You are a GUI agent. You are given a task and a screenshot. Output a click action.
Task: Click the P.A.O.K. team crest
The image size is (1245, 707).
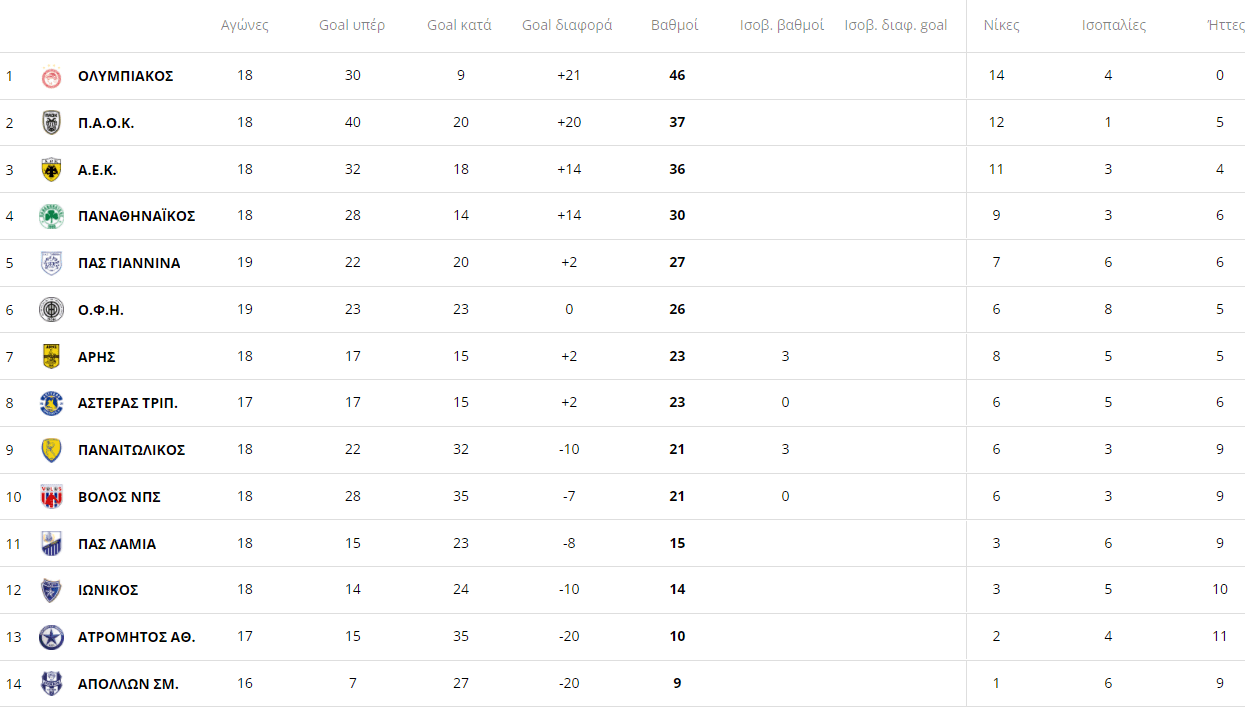pyautogui.click(x=51, y=123)
